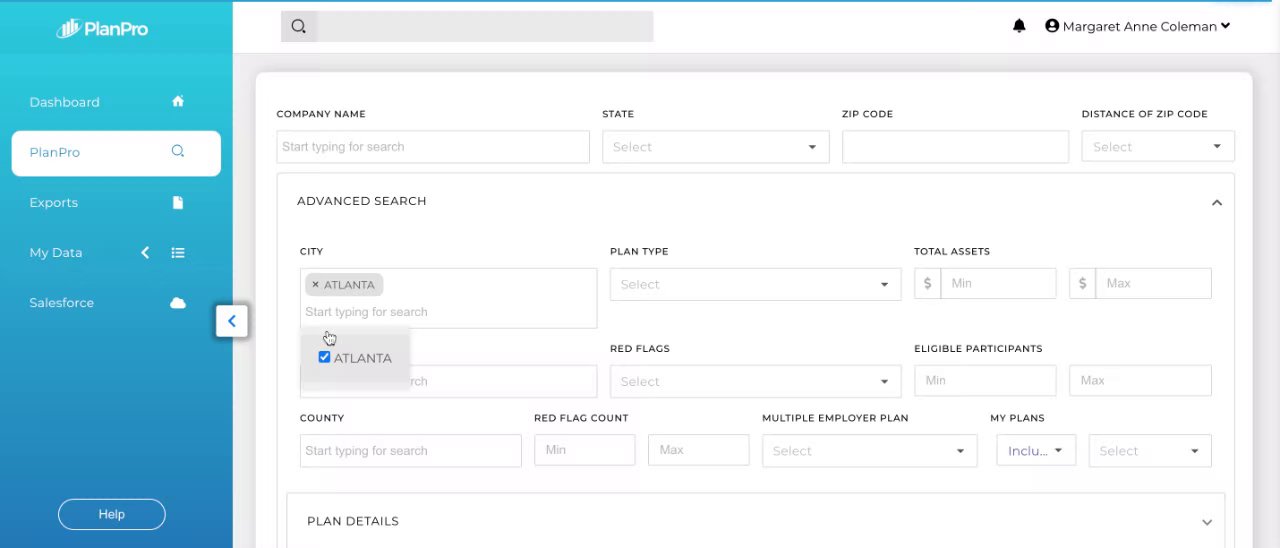Click the Company Name search field
Image resolution: width=1280 pixels, height=548 pixels.
pos(433,147)
